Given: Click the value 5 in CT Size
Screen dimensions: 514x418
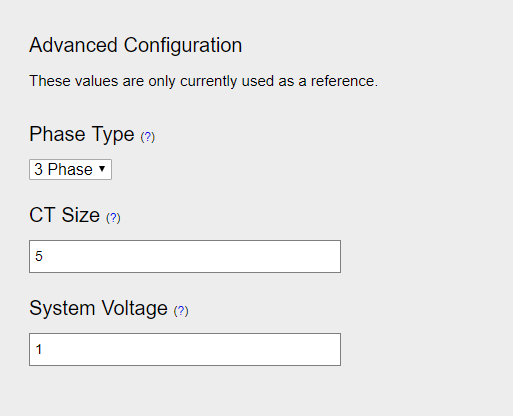Looking at the screenshot, I should [x=39, y=256].
